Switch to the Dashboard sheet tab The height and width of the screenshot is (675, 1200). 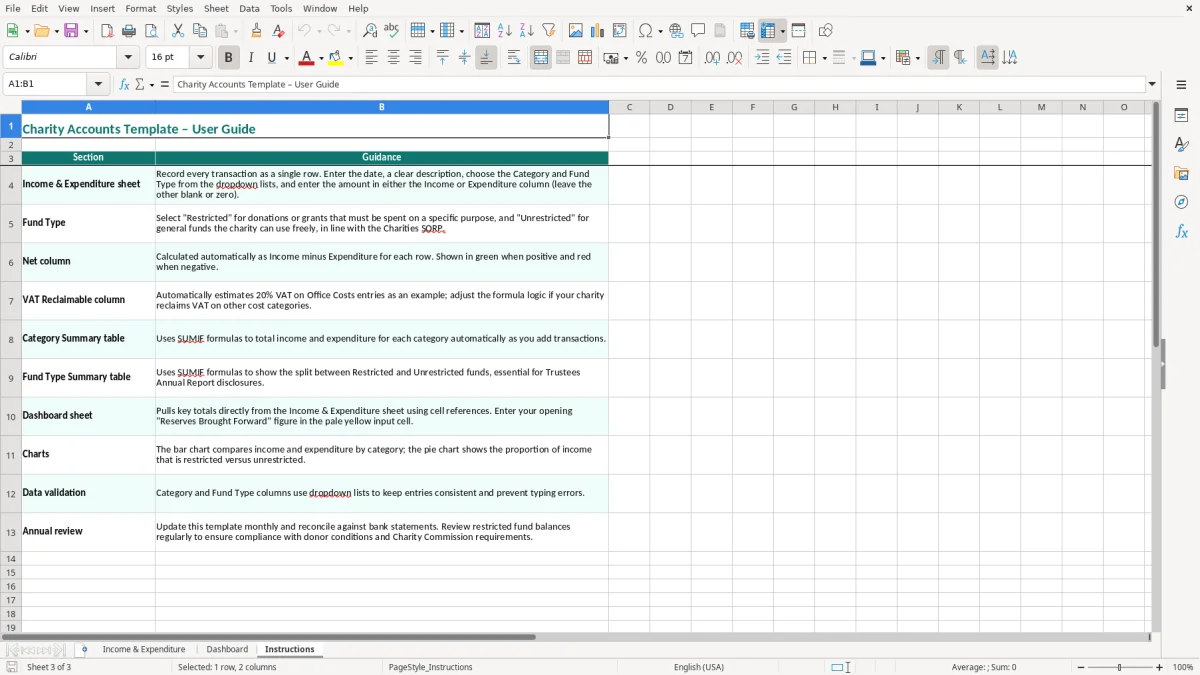click(x=227, y=649)
